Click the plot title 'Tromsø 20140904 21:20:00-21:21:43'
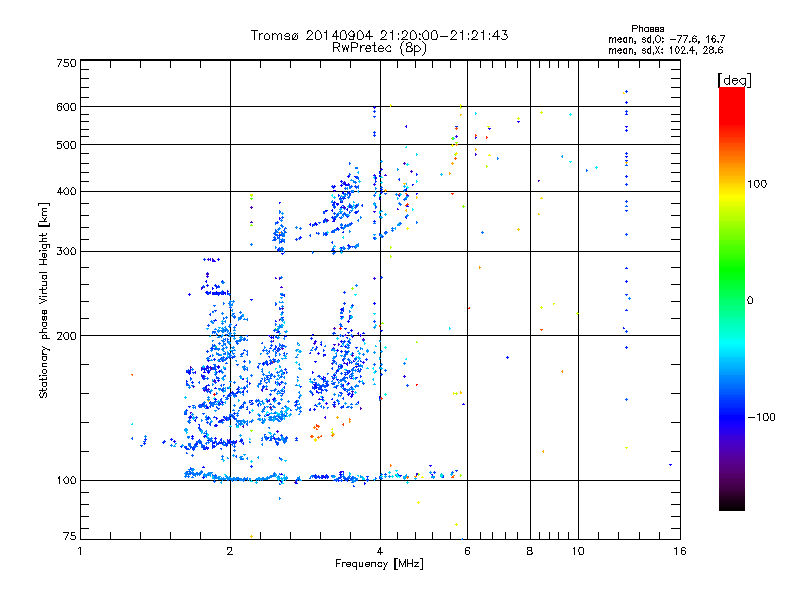 (379, 35)
